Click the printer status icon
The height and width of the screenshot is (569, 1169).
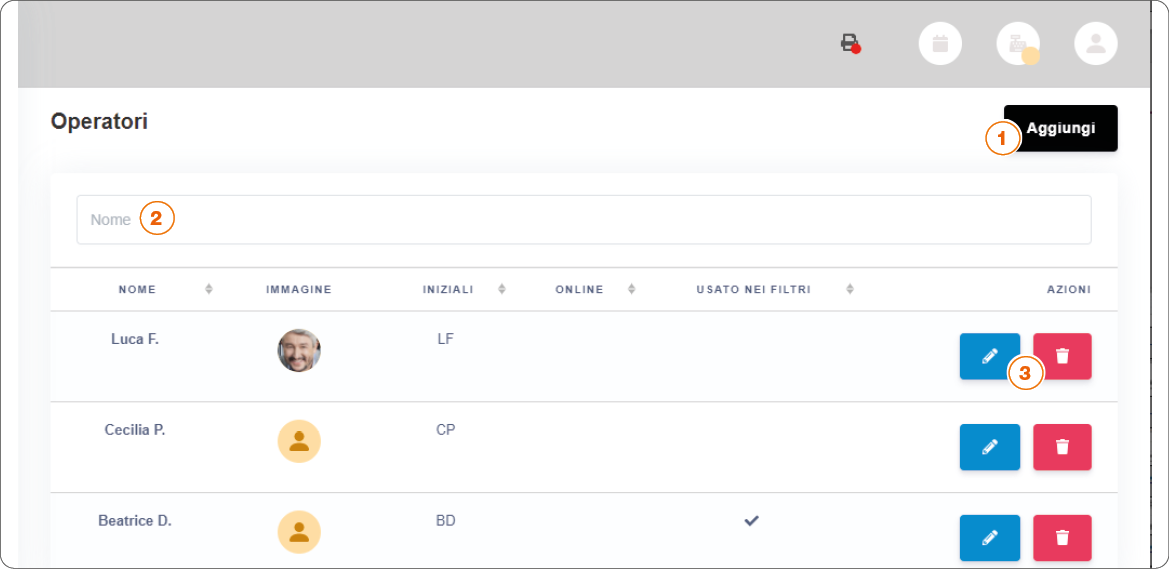click(x=849, y=43)
